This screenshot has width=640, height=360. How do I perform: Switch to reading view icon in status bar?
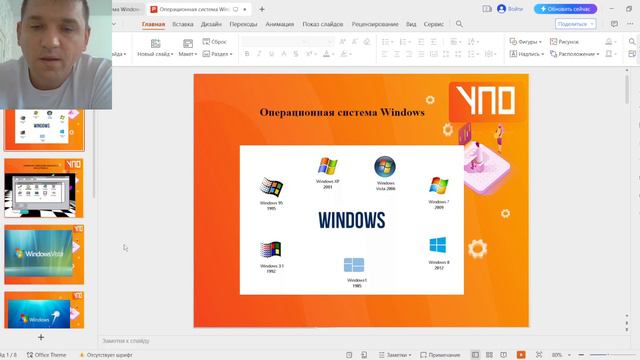point(504,355)
